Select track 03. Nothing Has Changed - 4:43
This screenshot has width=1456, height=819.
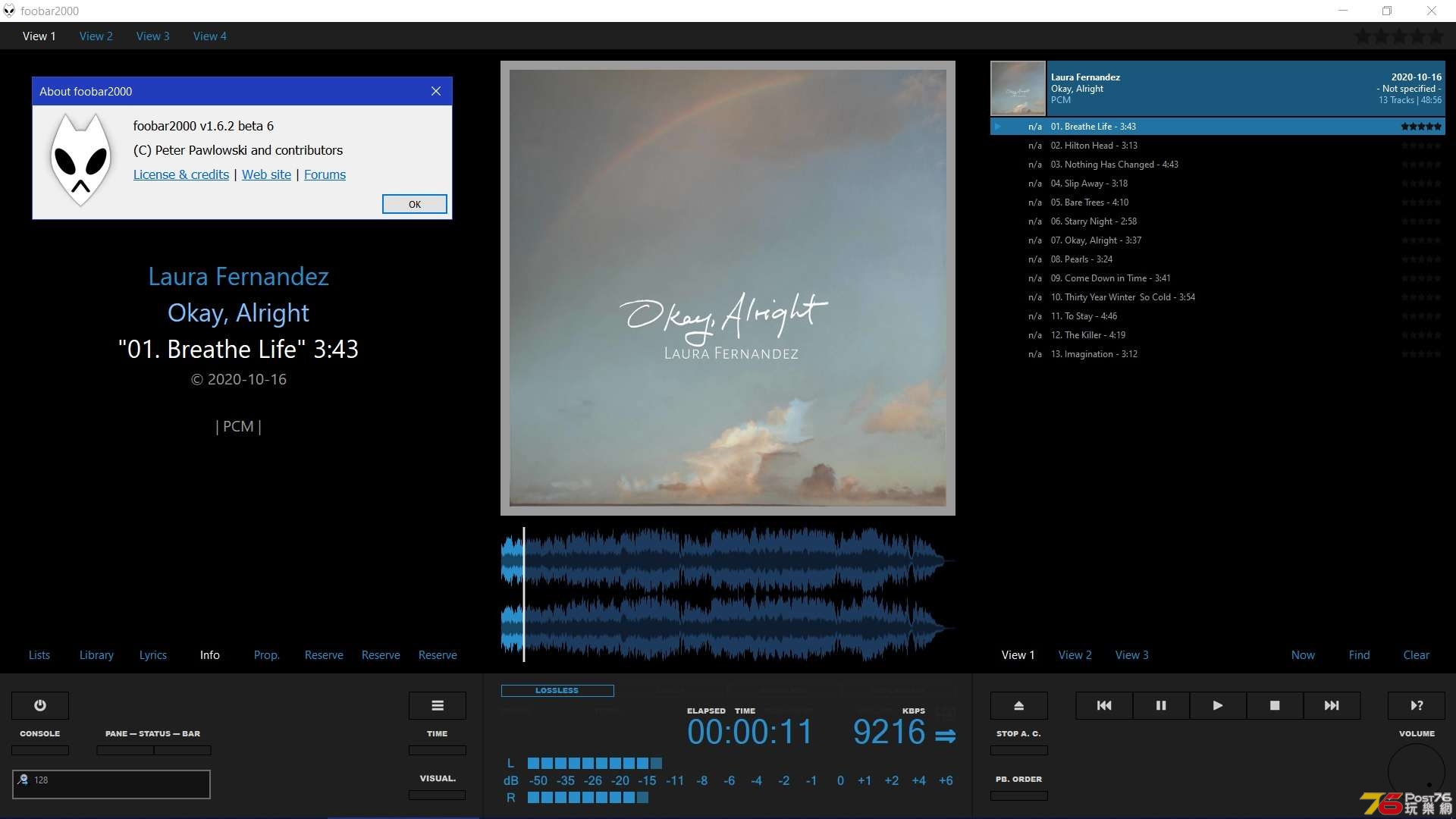(x=1218, y=165)
